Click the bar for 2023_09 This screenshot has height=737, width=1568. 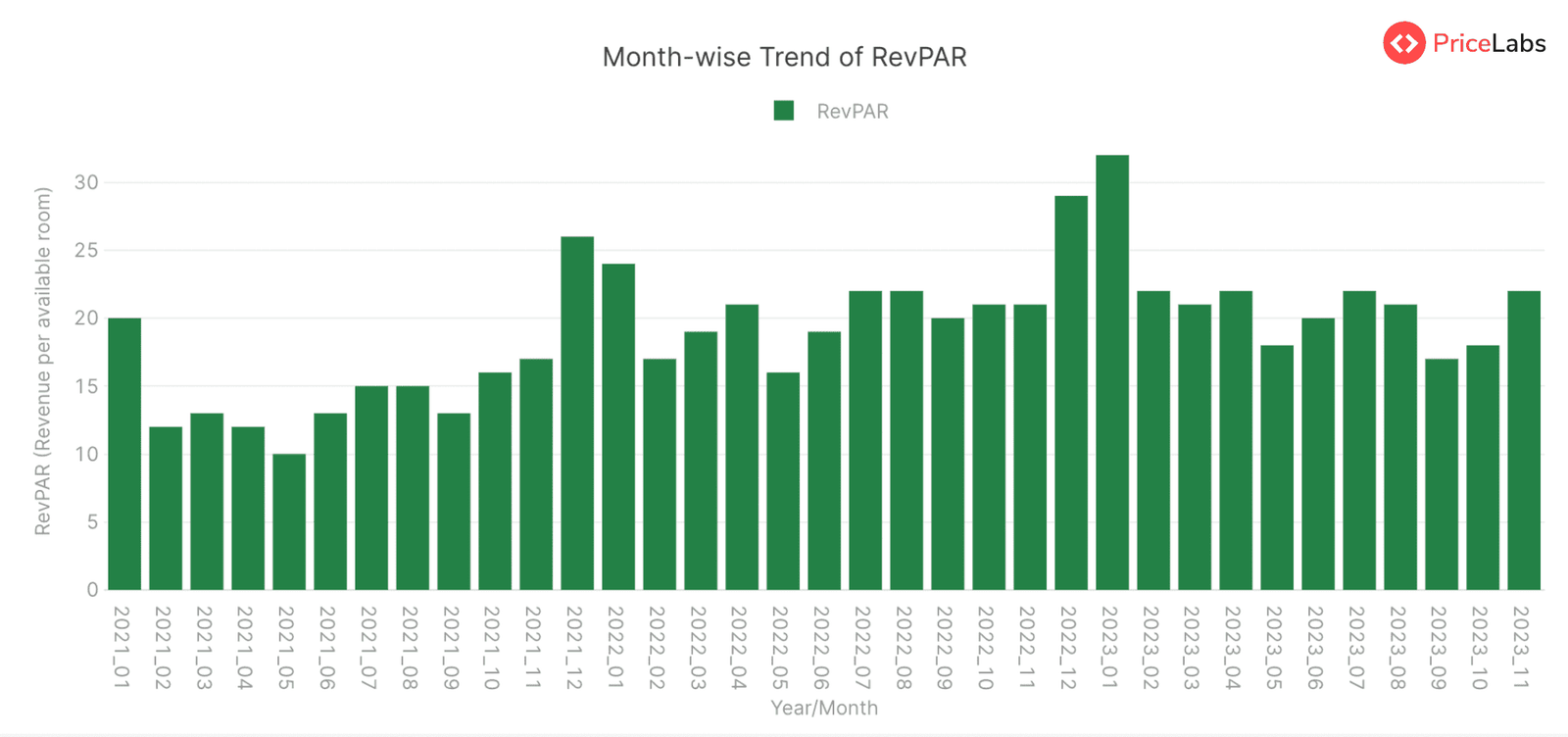(1442, 474)
